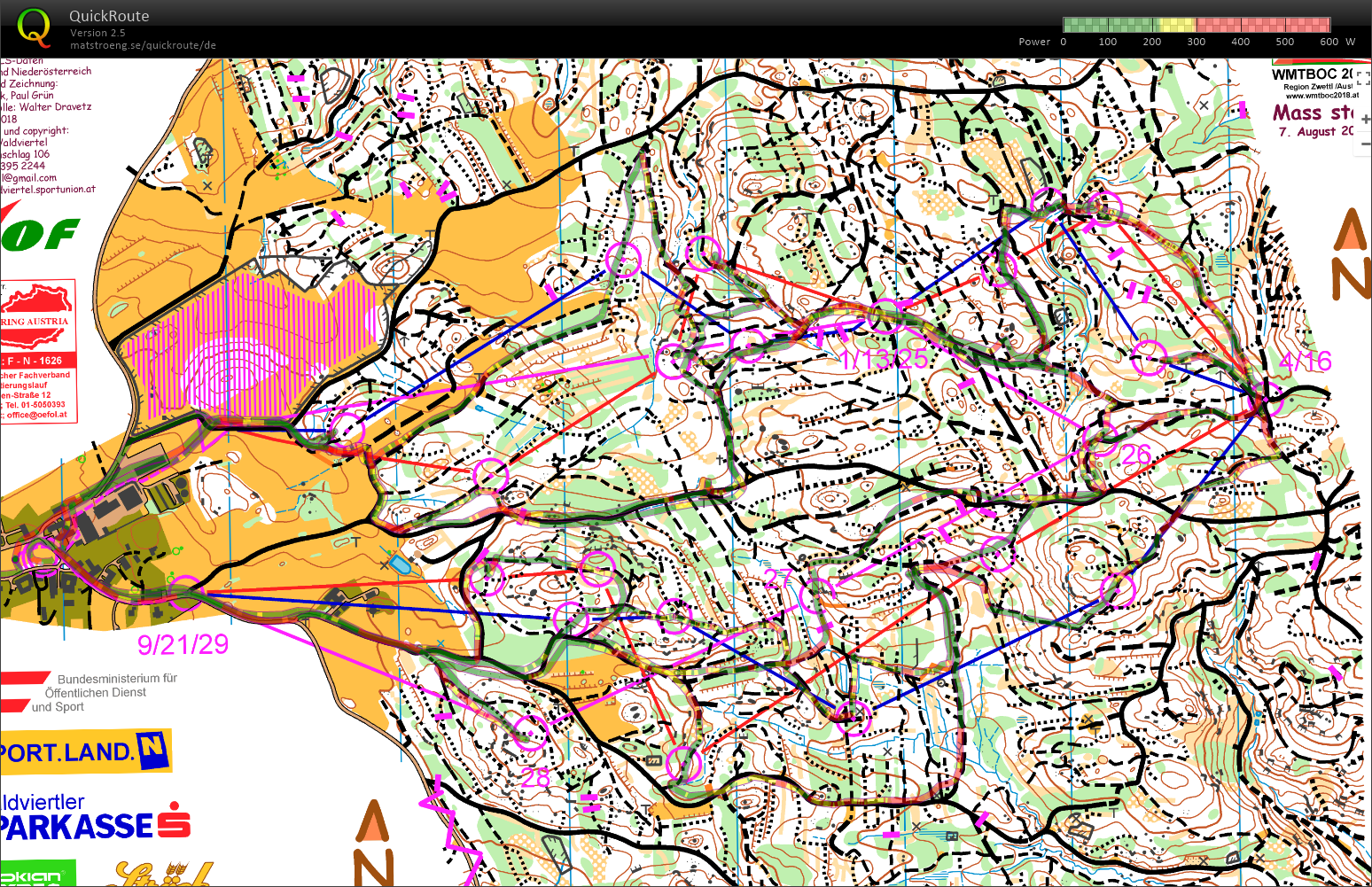Click the yellow section of the Power scale
This screenshot has height=887, width=1372.
click(1175, 25)
